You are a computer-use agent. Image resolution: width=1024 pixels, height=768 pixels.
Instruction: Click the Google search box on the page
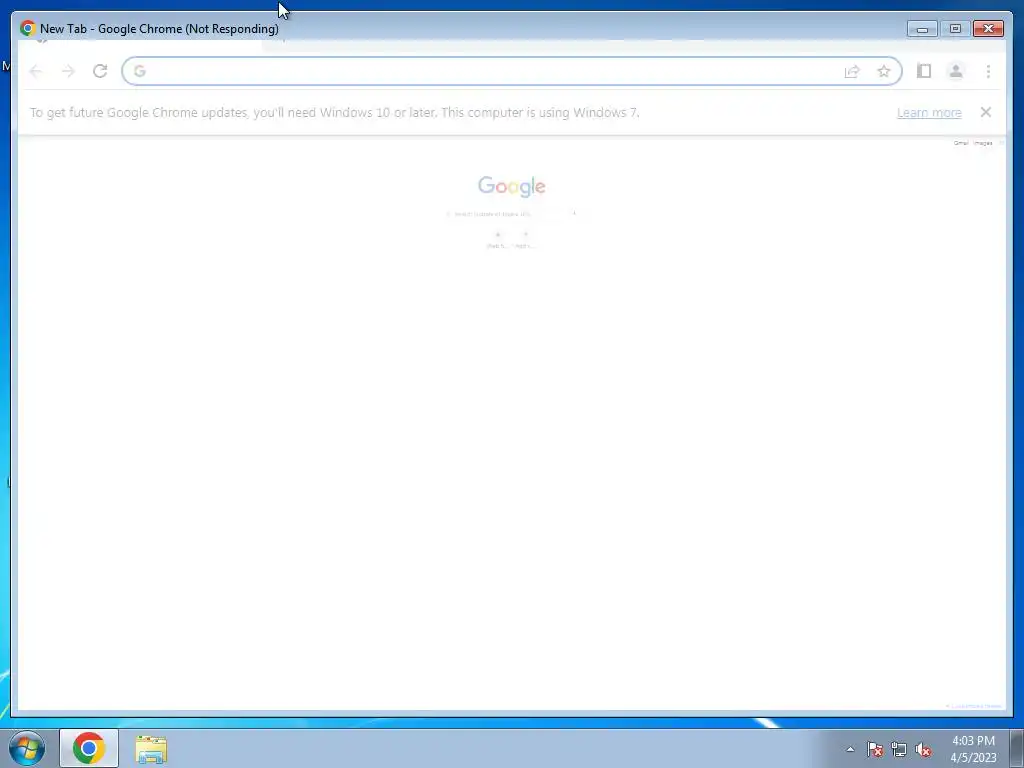click(511, 214)
